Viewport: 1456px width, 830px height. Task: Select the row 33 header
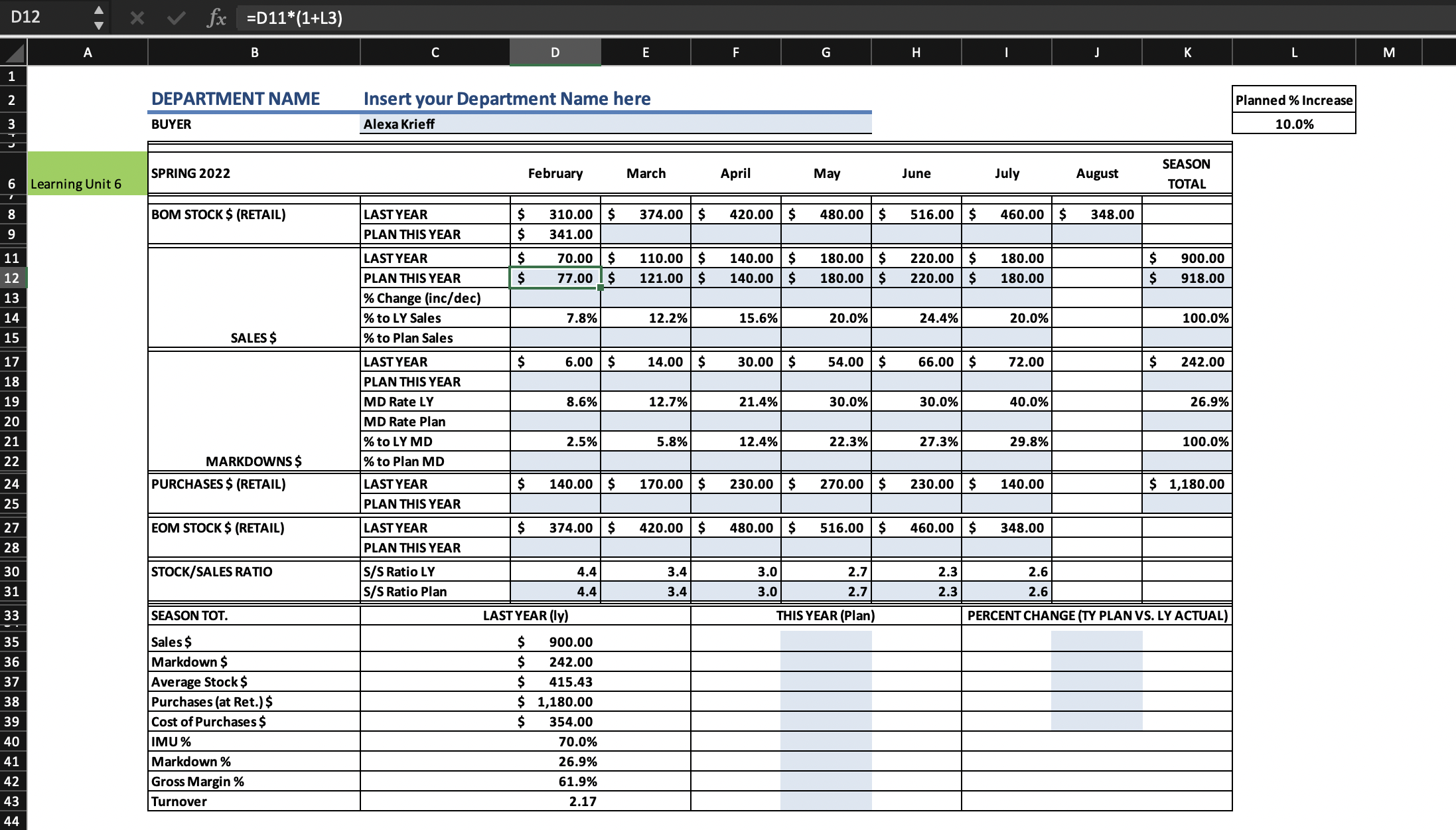[13, 616]
